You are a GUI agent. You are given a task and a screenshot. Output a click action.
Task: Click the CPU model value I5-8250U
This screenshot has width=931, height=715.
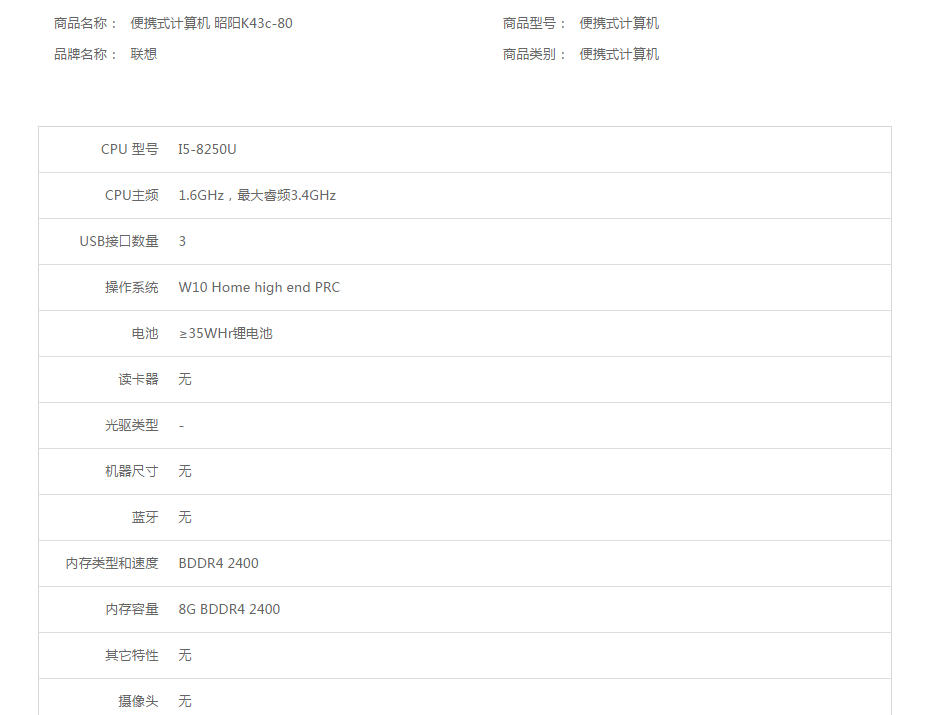[207, 149]
